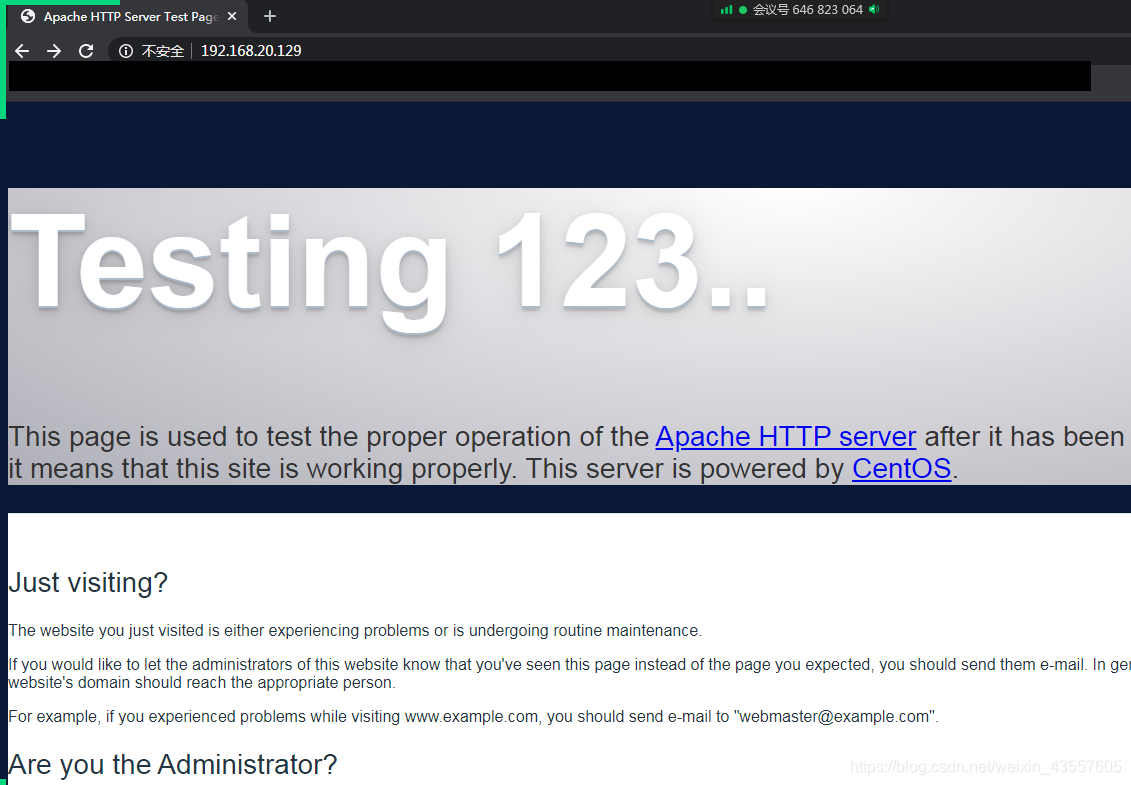Click the meeting speaker icon
This screenshot has width=1131, height=785.
(x=874, y=9)
